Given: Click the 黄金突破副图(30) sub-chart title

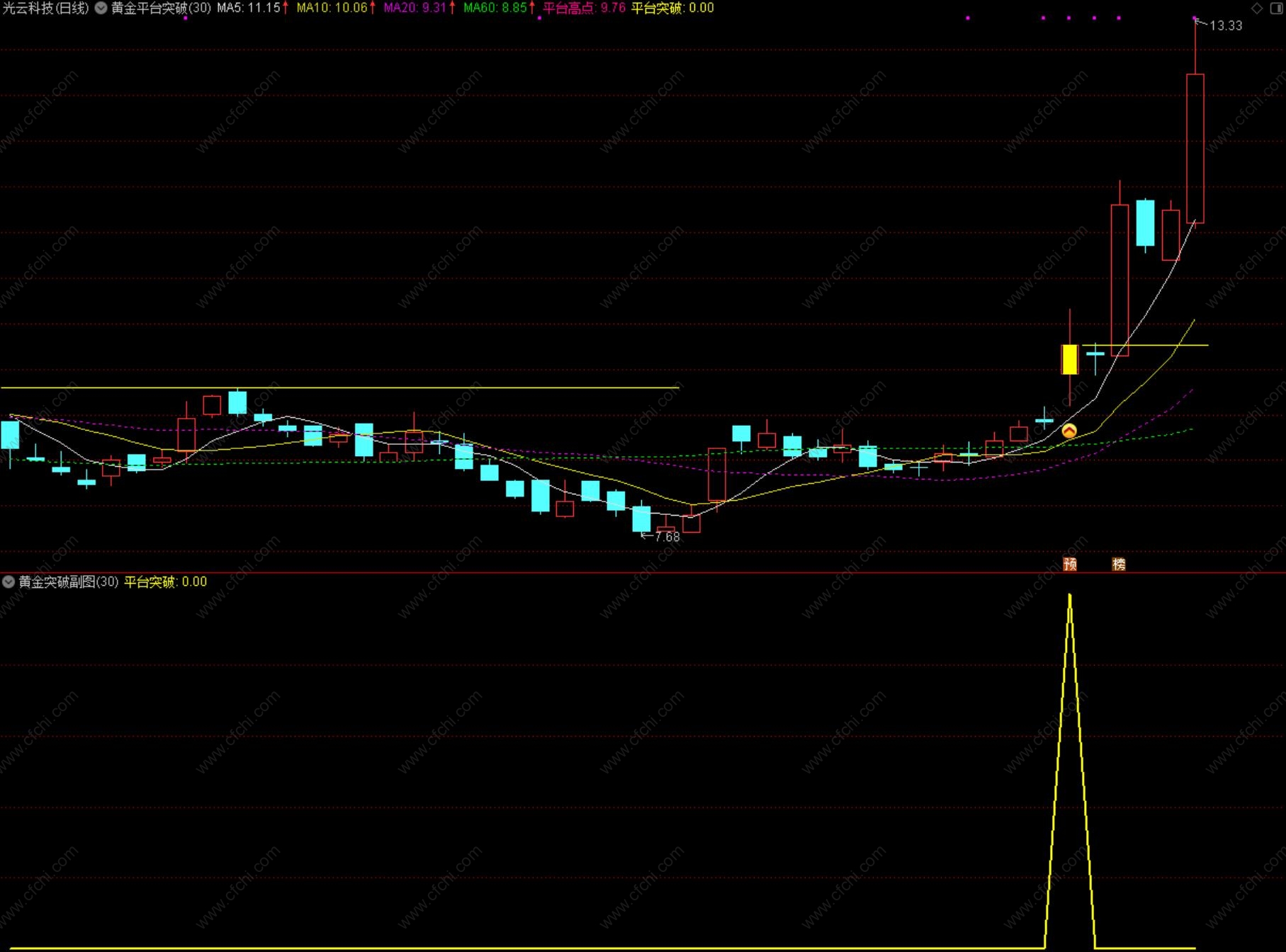Looking at the screenshot, I should [69, 582].
